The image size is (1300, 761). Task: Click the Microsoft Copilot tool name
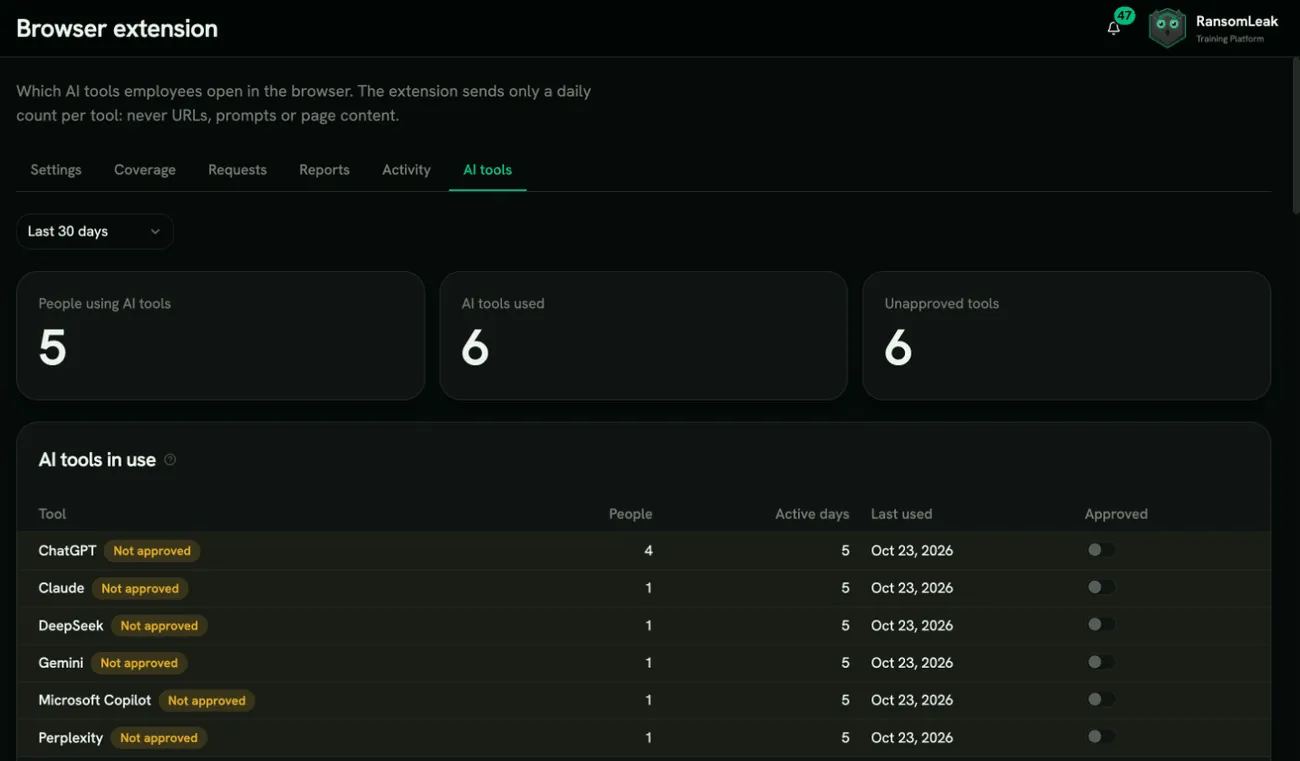click(95, 700)
